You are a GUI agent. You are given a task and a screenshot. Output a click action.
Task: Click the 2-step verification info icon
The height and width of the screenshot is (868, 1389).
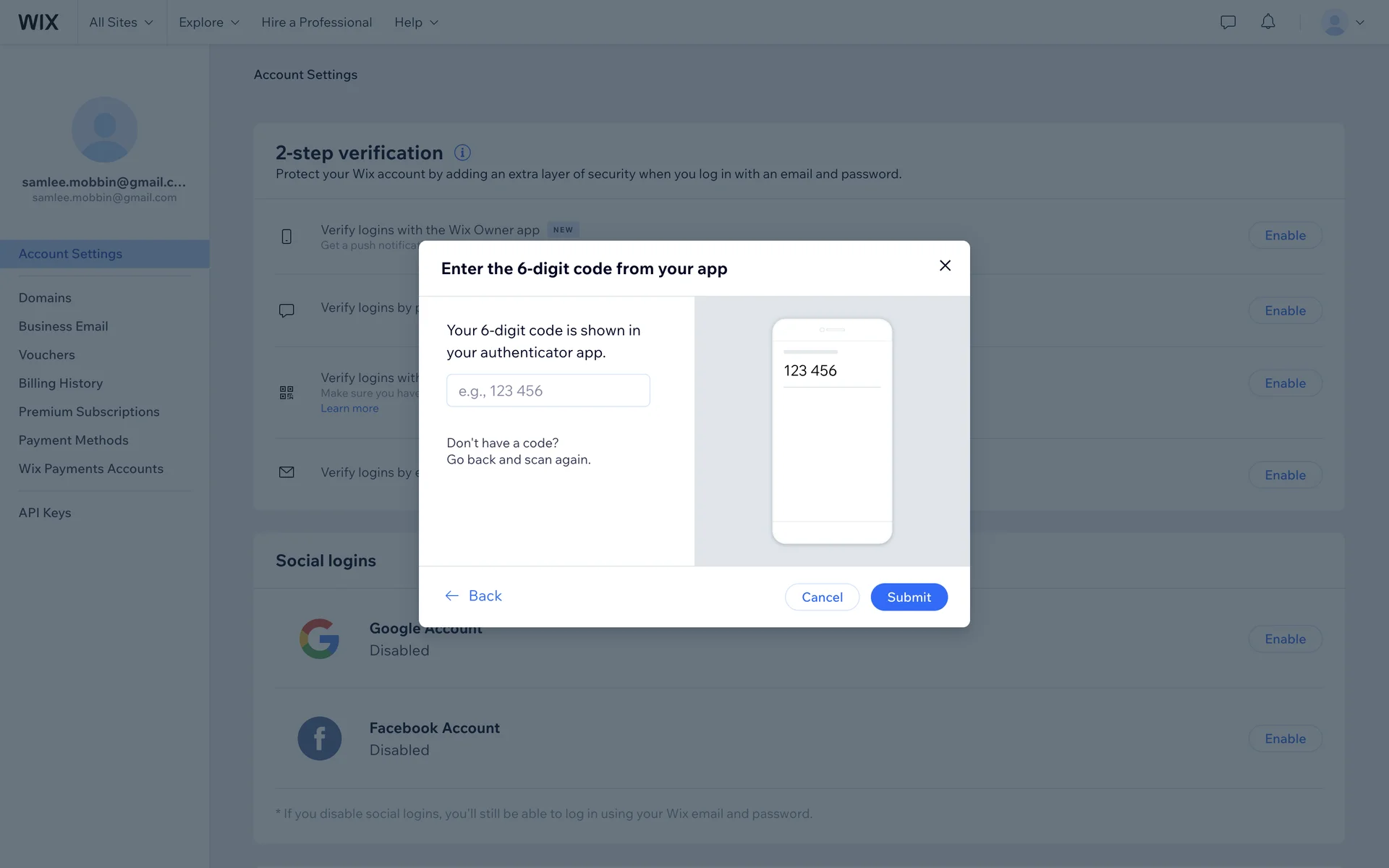coord(462,153)
